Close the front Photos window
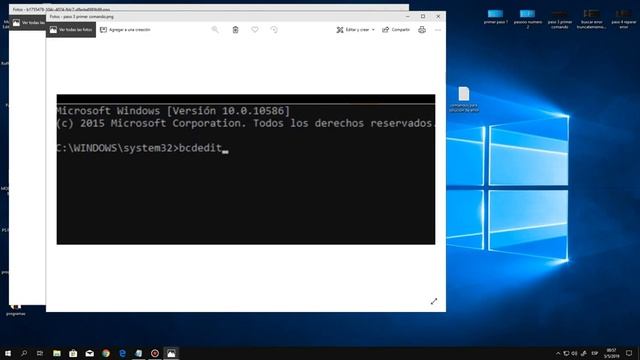This screenshot has width=640, height=360. click(x=438, y=17)
